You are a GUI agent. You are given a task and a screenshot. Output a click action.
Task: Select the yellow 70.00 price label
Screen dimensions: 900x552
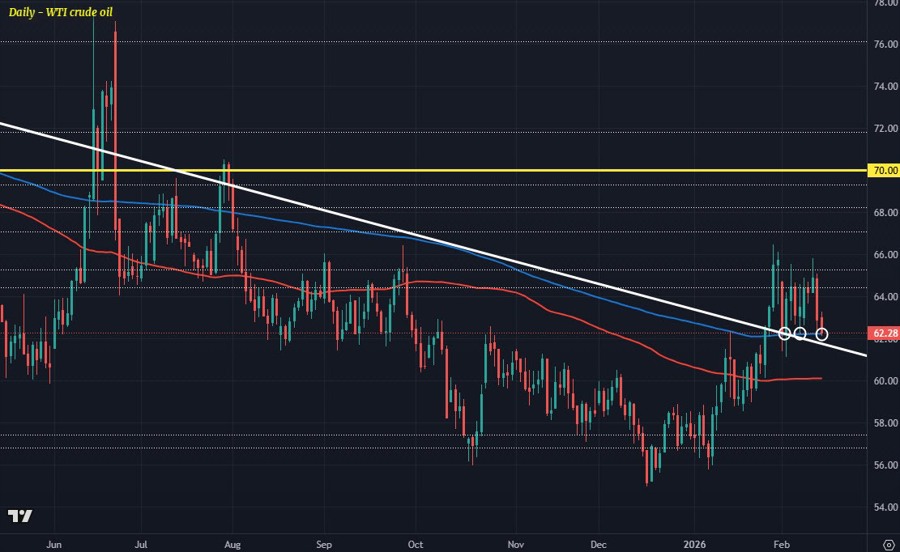click(x=882, y=171)
